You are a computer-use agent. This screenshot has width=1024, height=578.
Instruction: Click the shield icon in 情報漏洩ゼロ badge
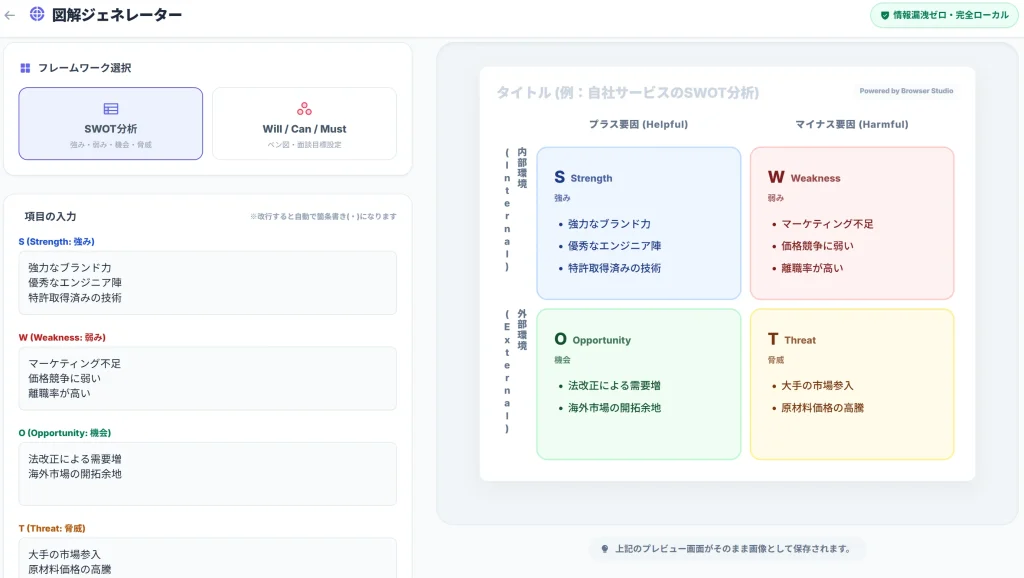[885, 15]
